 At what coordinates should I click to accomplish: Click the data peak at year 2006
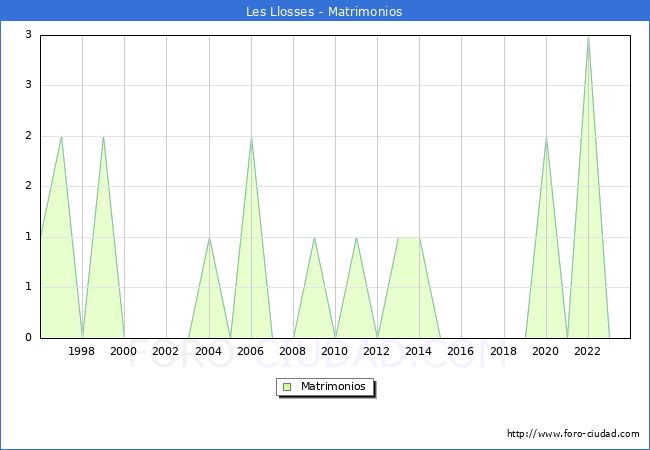251,137
